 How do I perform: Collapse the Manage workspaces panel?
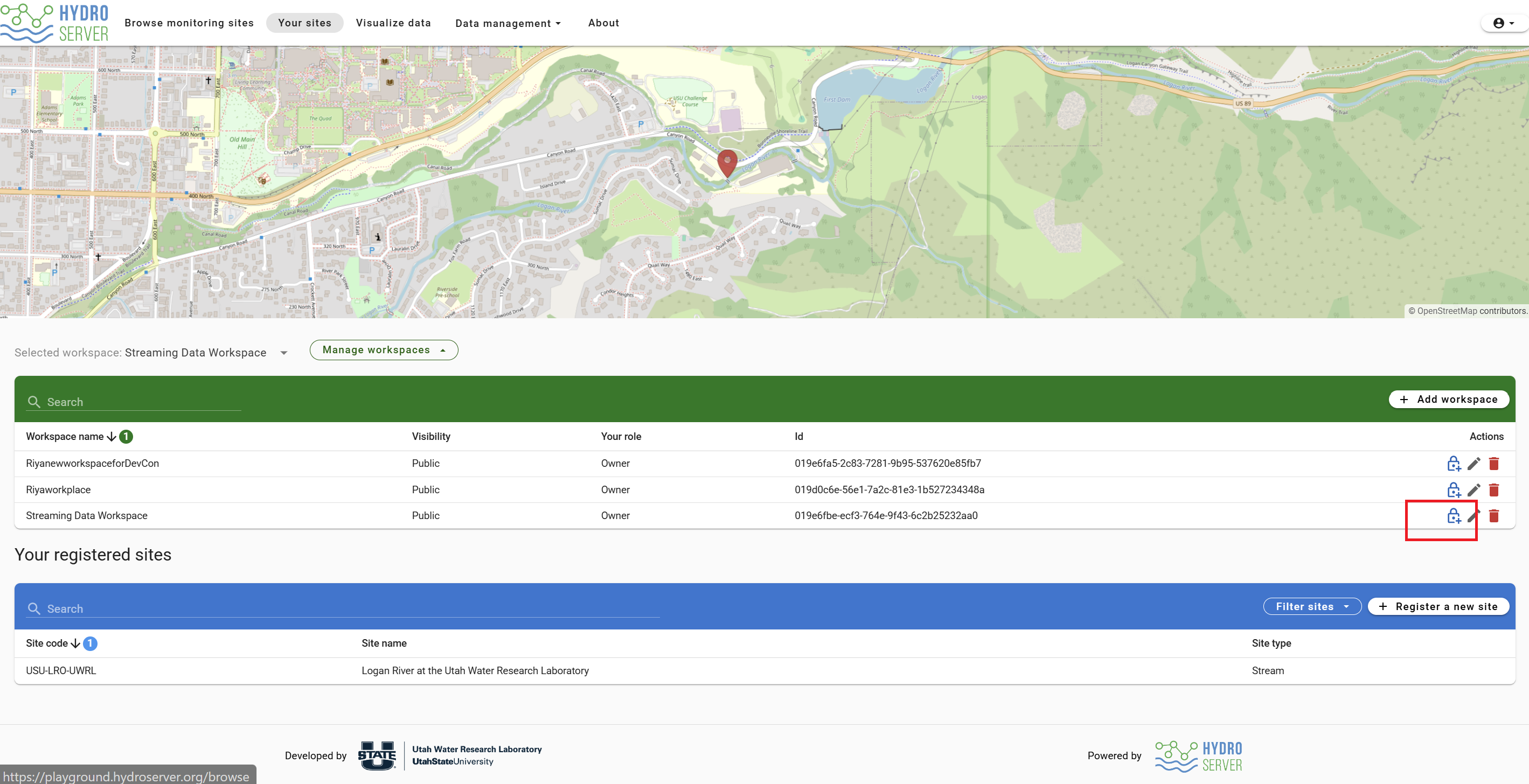point(384,350)
